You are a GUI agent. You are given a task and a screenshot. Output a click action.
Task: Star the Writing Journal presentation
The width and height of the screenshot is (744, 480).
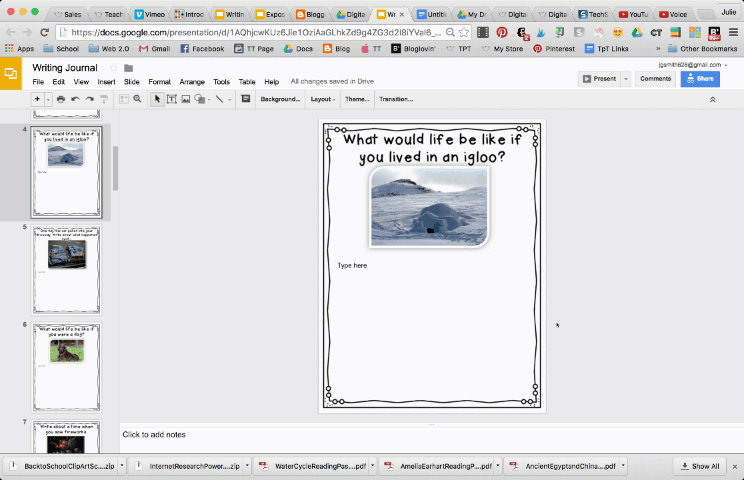pyautogui.click(x=113, y=68)
